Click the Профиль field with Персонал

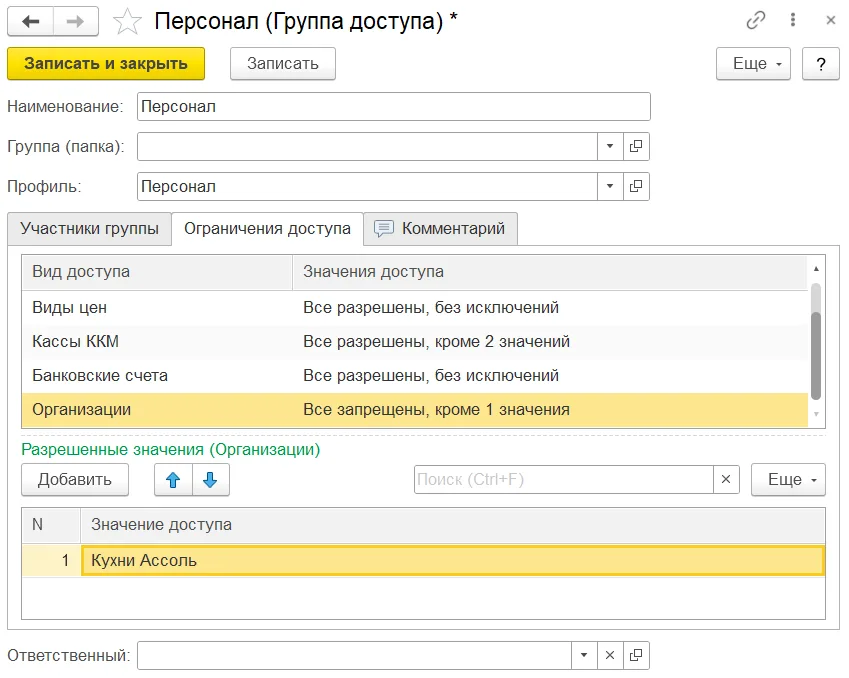pos(367,186)
